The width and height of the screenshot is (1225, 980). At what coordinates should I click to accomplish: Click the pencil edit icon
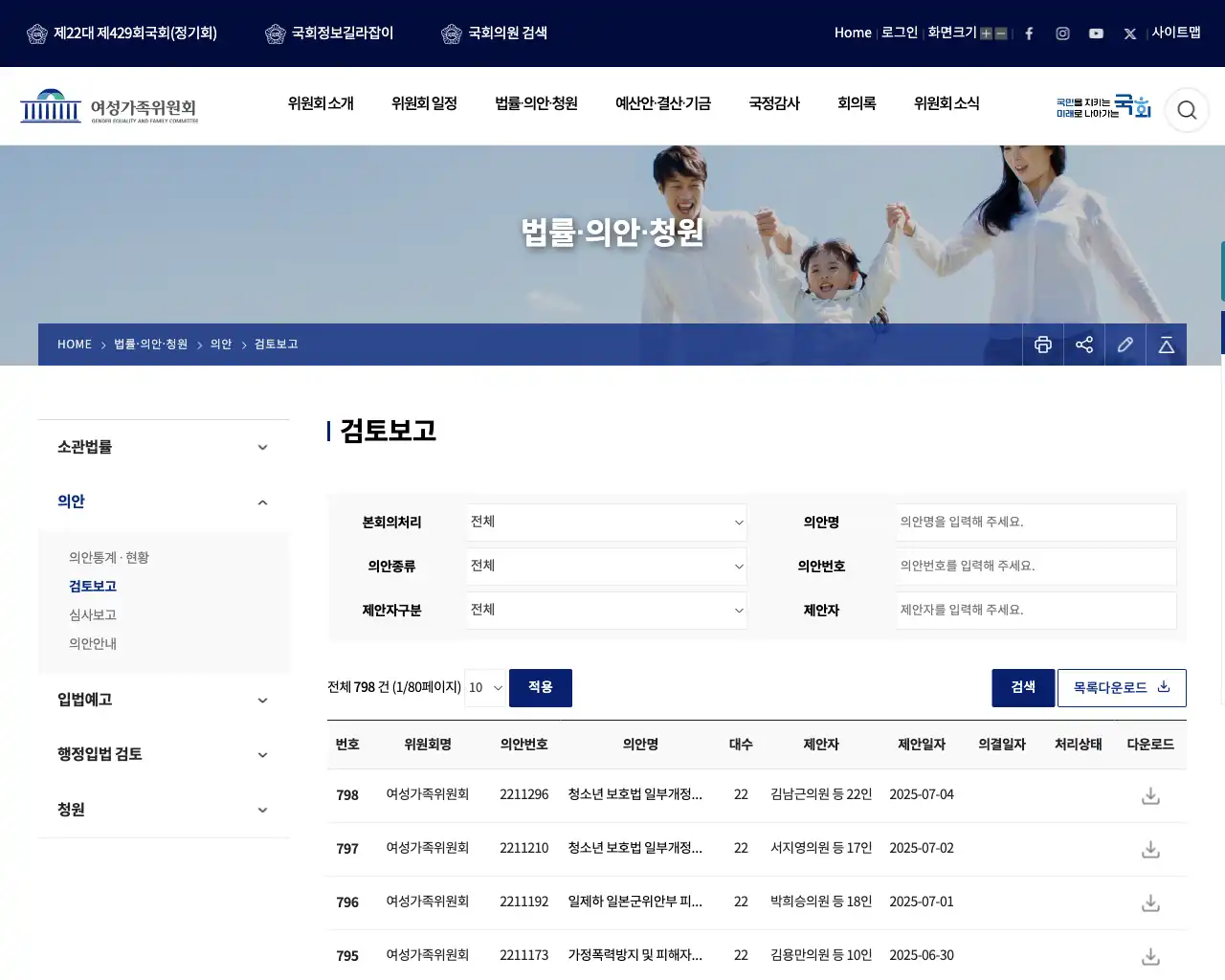[x=1125, y=345]
